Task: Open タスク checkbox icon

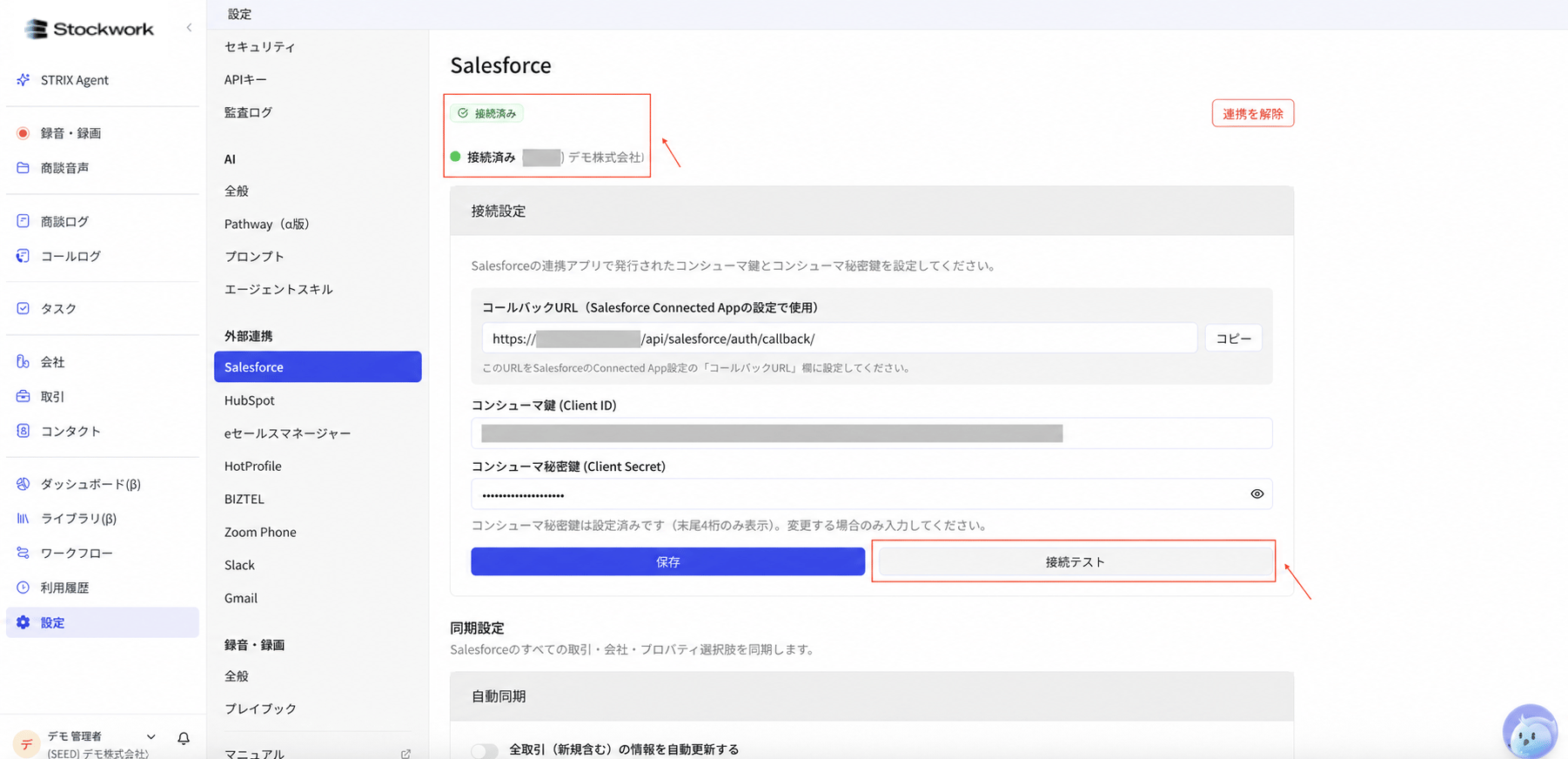Action: (23, 308)
